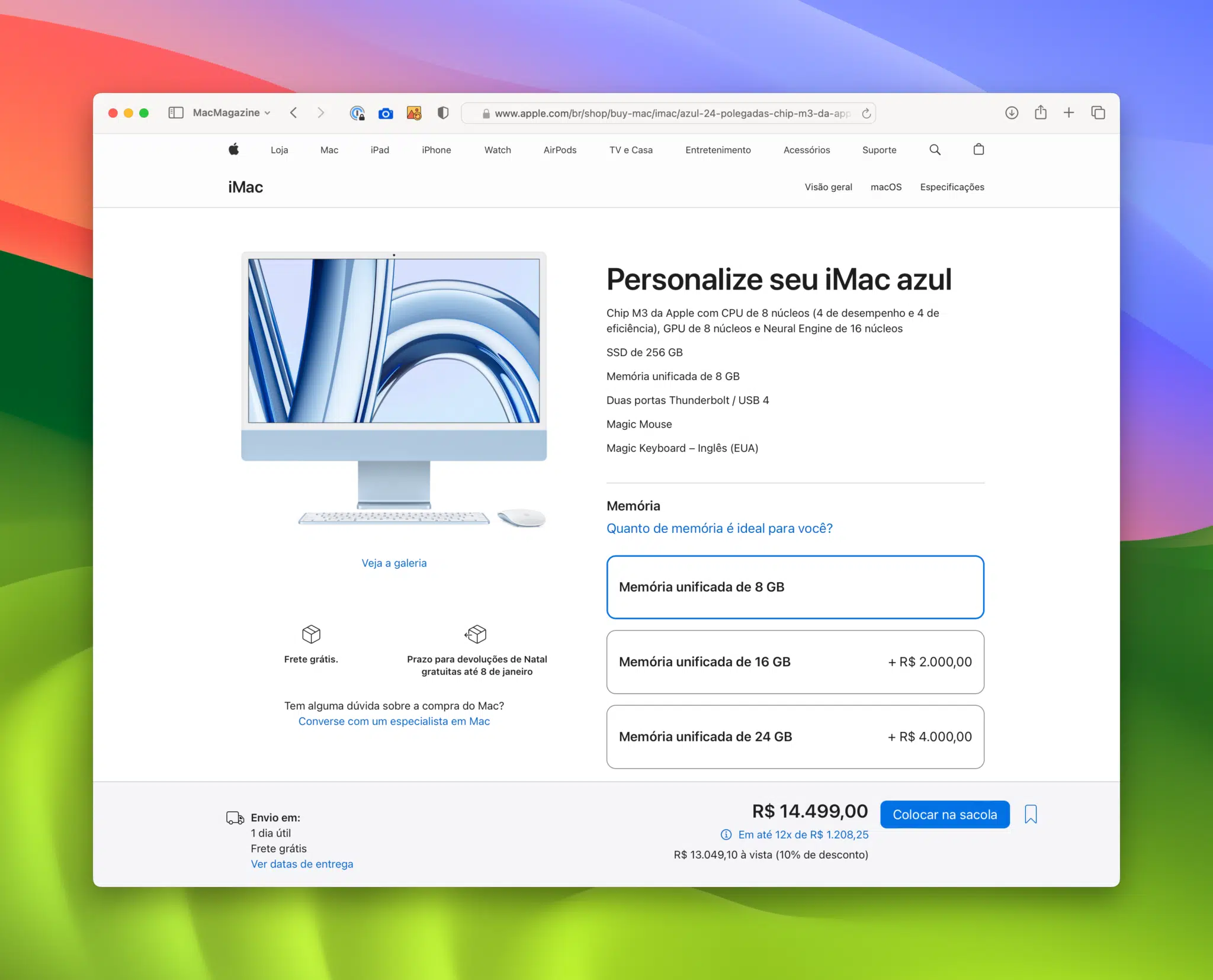Viewport: 1213px width, 980px height.
Task: Go back to the previous page
Action: click(293, 113)
